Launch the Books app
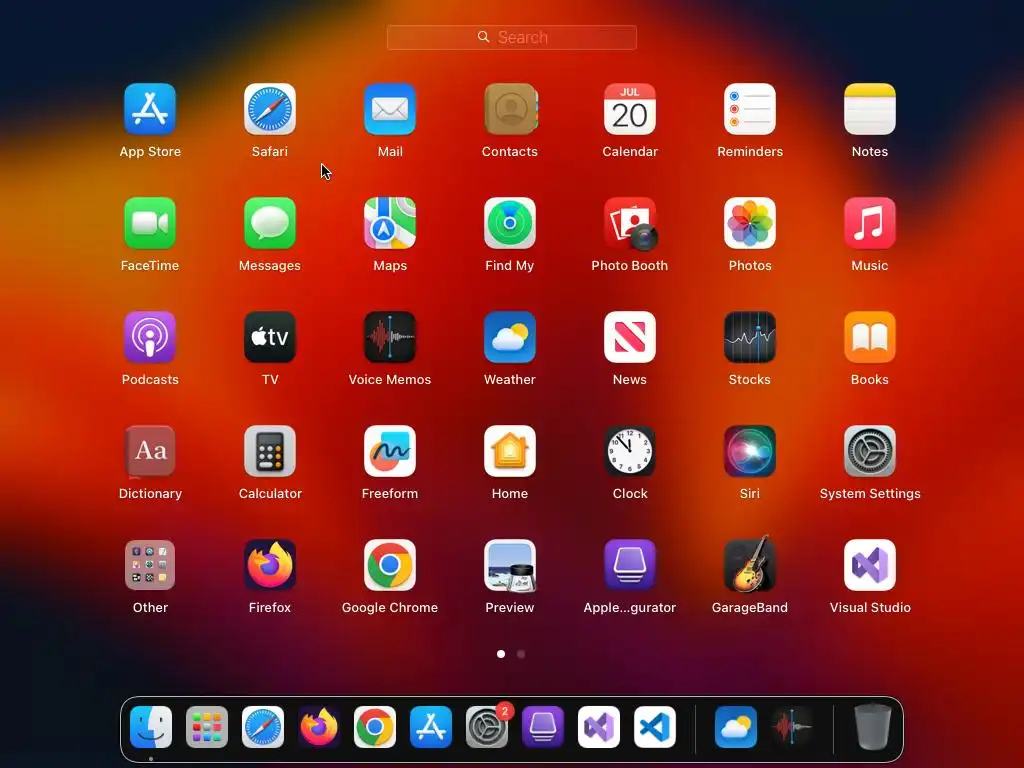The height and width of the screenshot is (768, 1024). (x=870, y=337)
